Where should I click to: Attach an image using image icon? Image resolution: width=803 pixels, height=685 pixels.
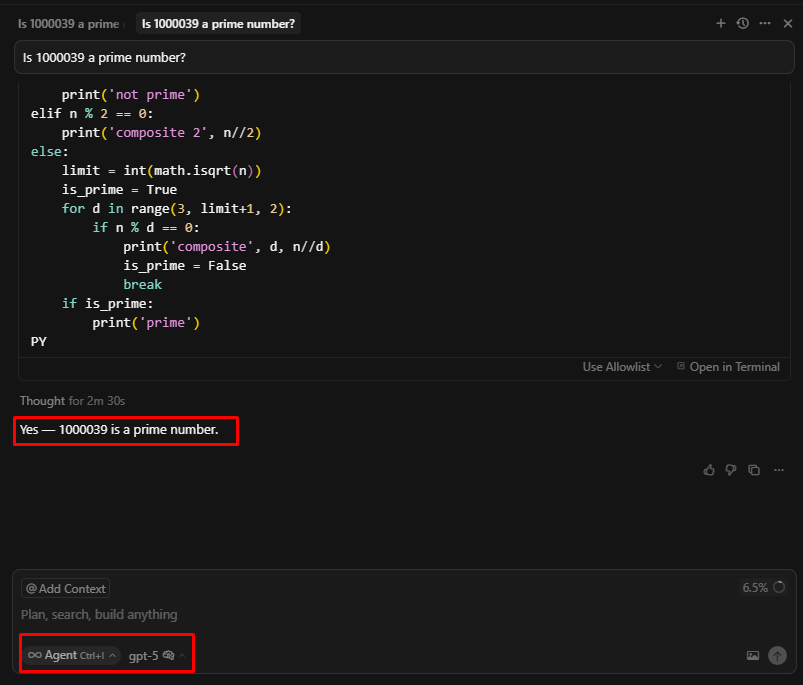pyautogui.click(x=753, y=656)
